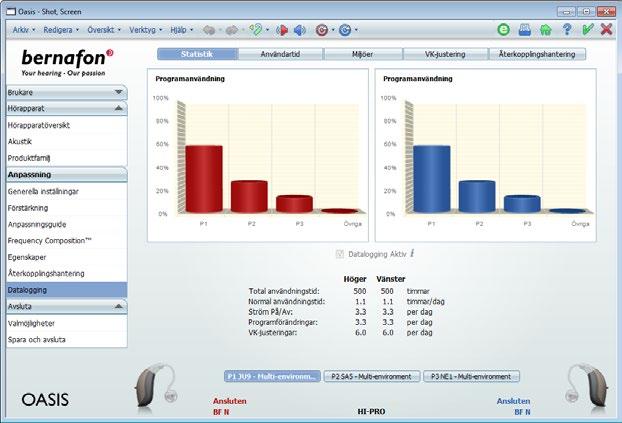This screenshot has width=622, height=423.
Task: Click the left hearing aid image
Action: click(x=156, y=385)
